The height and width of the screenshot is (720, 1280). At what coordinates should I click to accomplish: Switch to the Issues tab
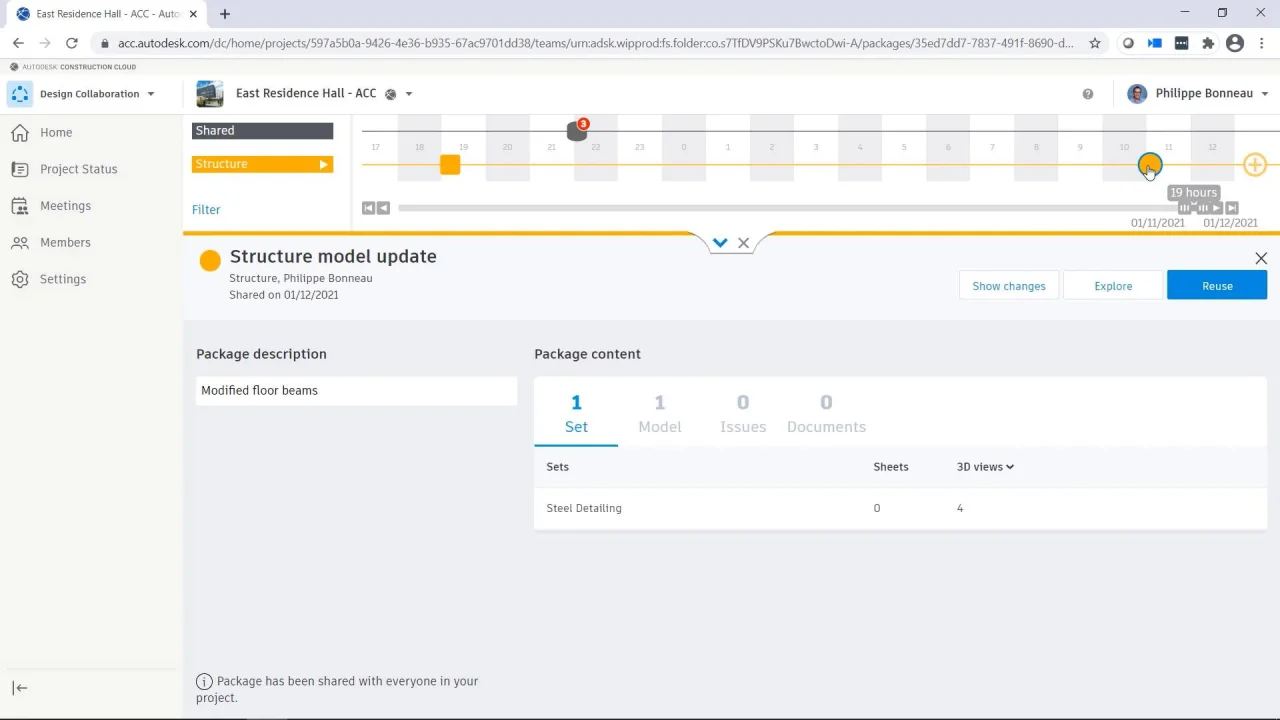[x=743, y=413]
